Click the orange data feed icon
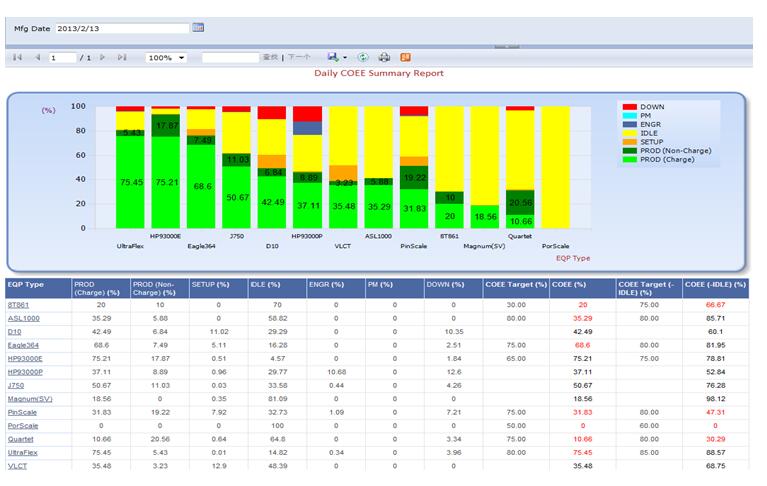 (405, 58)
